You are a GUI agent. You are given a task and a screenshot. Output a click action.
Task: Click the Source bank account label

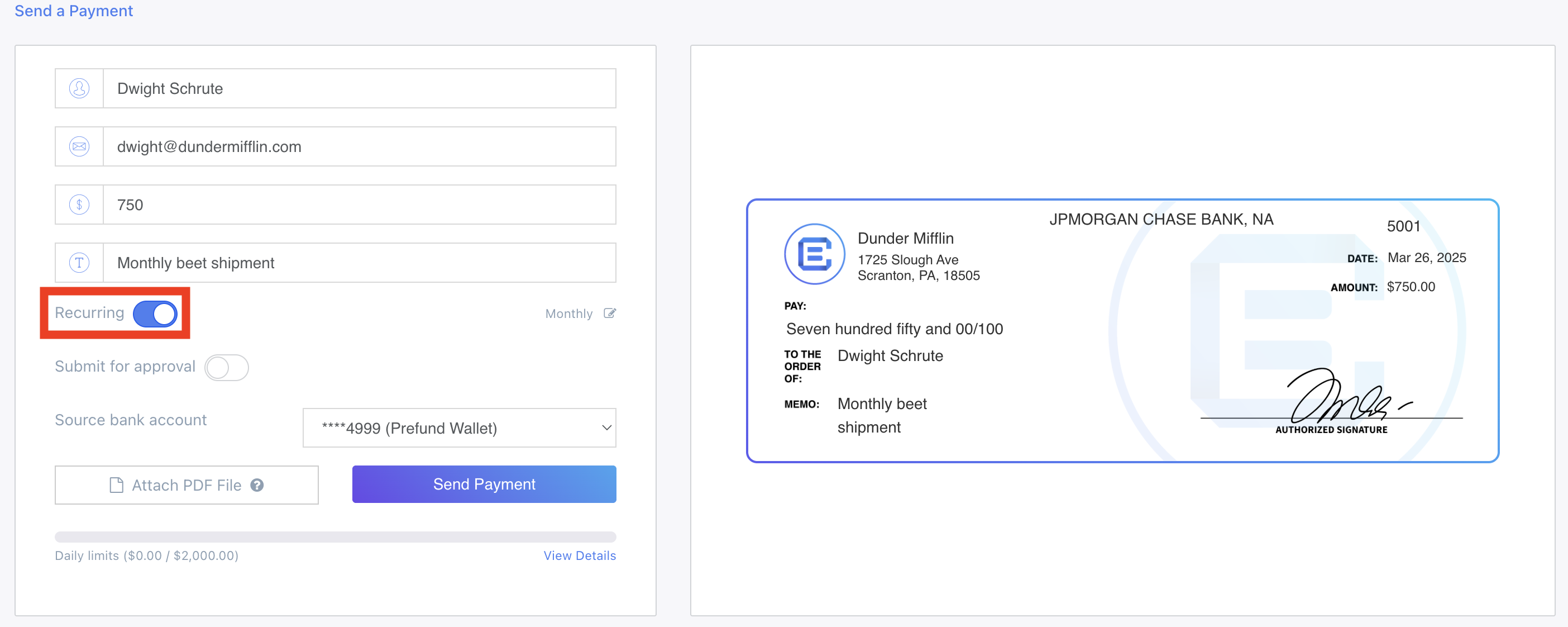pyautogui.click(x=131, y=420)
